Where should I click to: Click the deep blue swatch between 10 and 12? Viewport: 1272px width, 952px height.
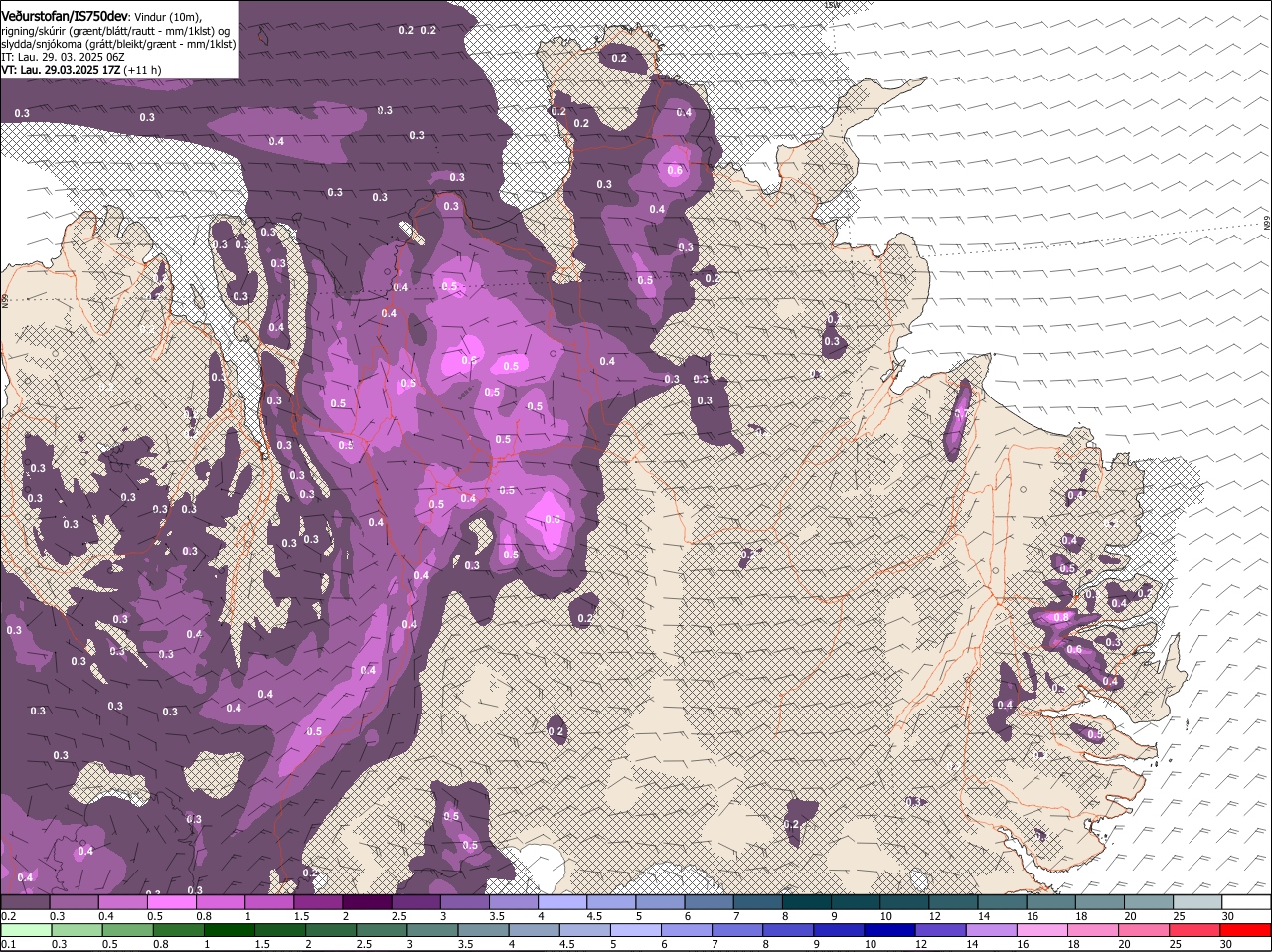(x=889, y=930)
